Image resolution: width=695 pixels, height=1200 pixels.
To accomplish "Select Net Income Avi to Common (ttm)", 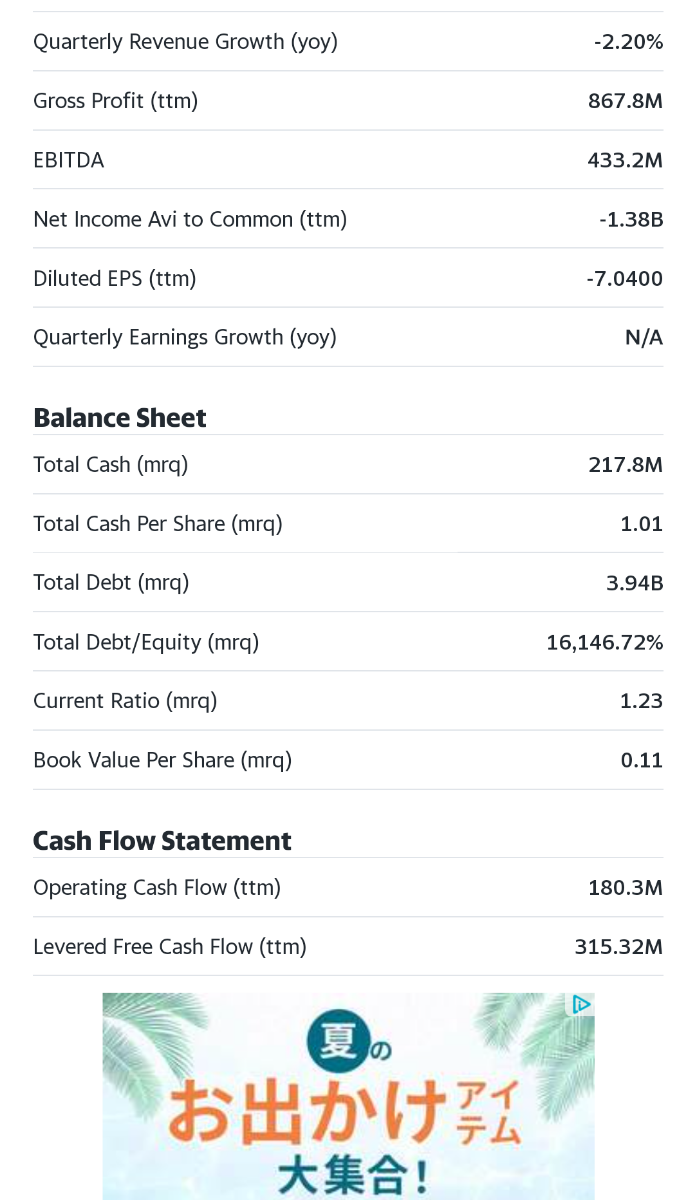I will [190, 219].
